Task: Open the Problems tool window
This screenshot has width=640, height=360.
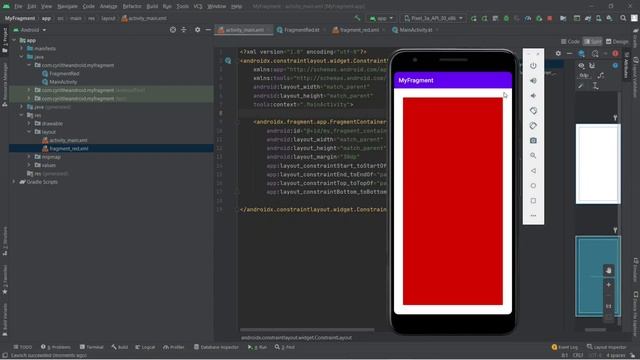Action: click(x=56, y=347)
